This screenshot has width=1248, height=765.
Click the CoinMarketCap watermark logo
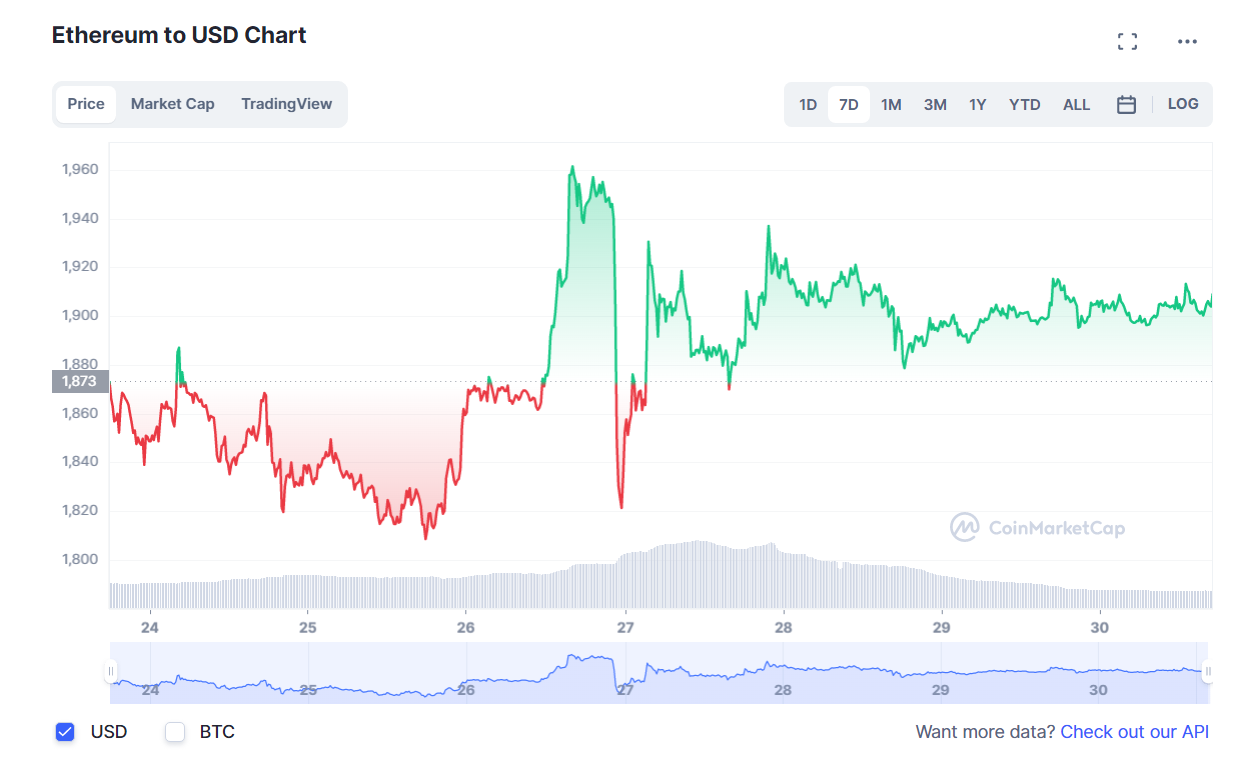pos(1037,527)
